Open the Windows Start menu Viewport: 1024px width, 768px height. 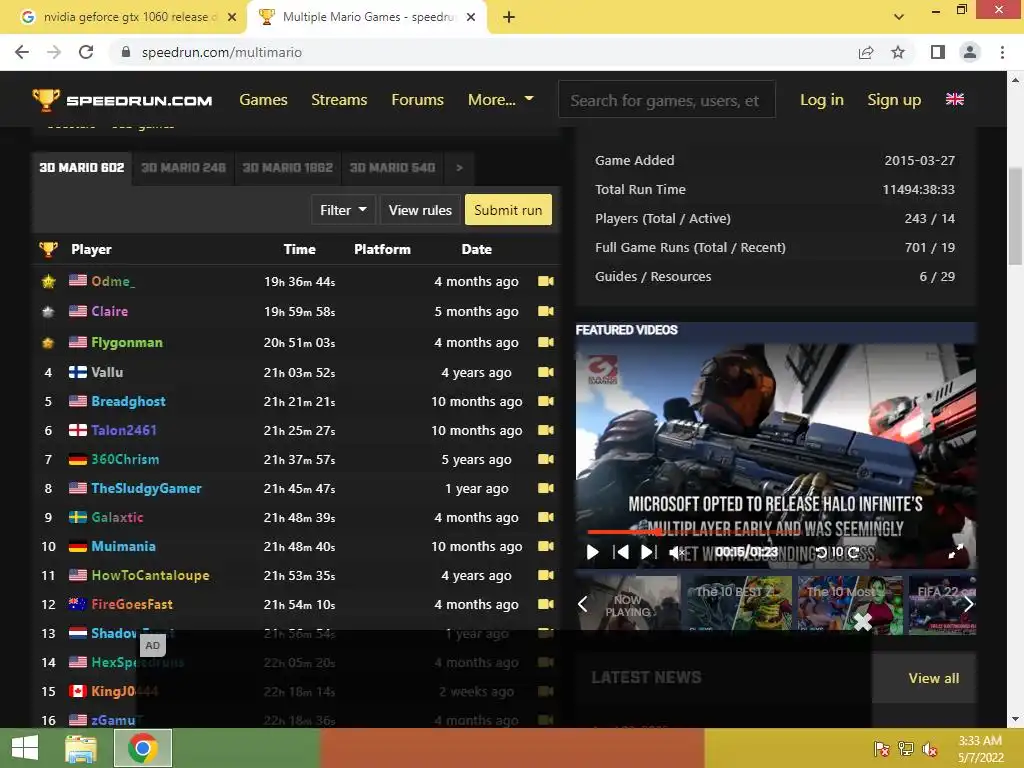tap(25, 748)
